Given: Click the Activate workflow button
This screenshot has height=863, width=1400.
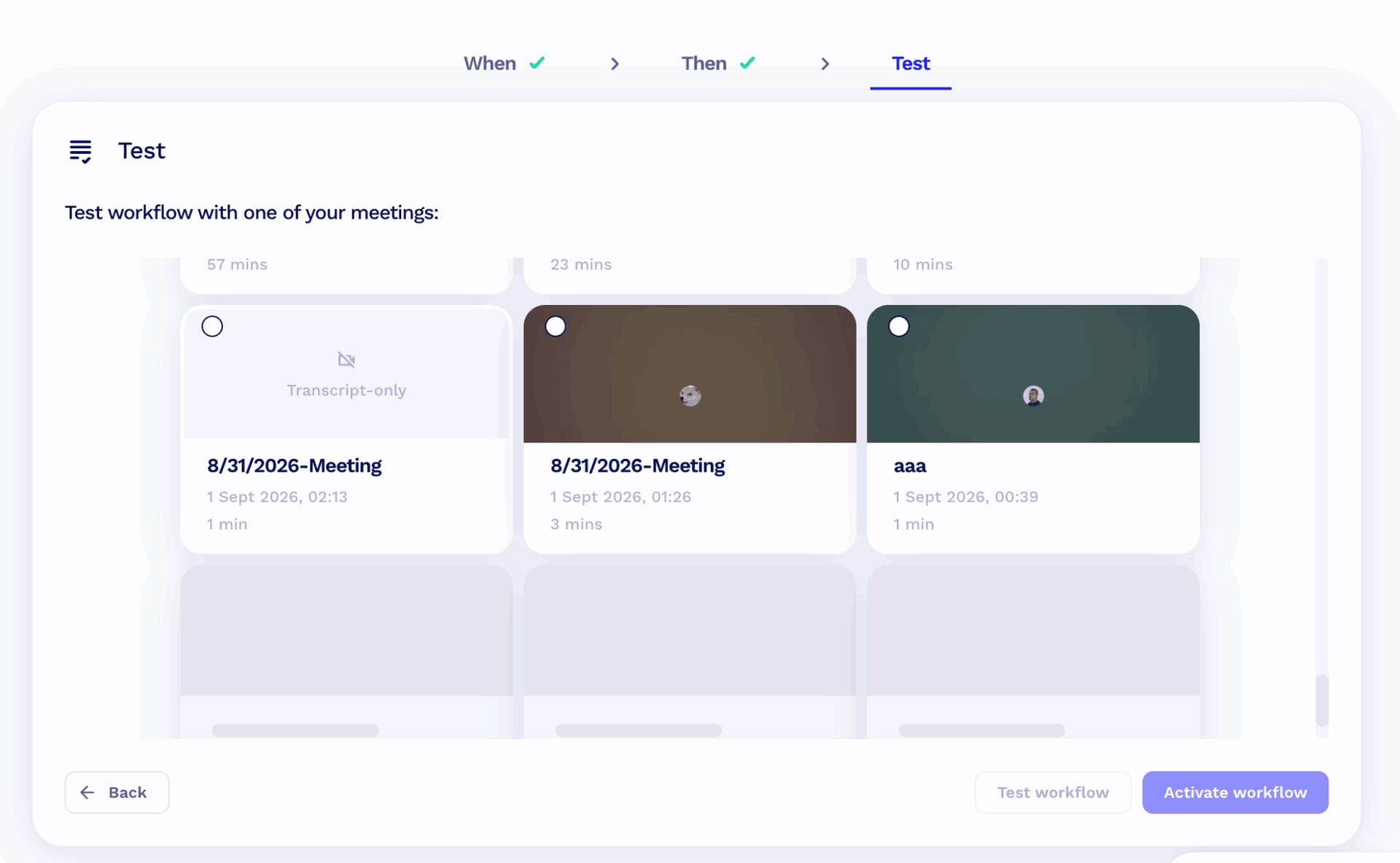Looking at the screenshot, I should pyautogui.click(x=1235, y=792).
